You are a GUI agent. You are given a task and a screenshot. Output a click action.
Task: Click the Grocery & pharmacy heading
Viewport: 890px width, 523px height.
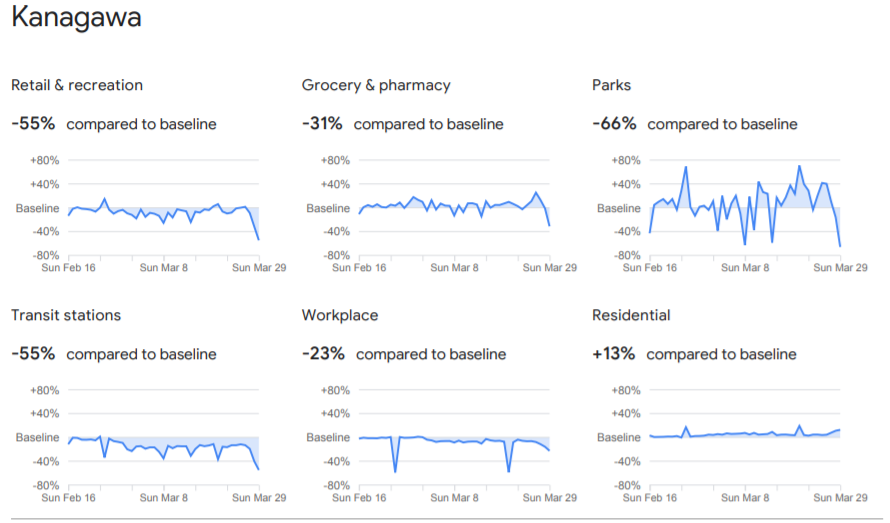376,85
